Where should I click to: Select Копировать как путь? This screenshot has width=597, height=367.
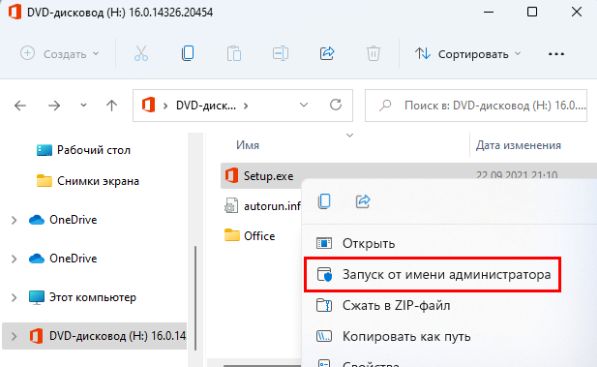point(393,336)
